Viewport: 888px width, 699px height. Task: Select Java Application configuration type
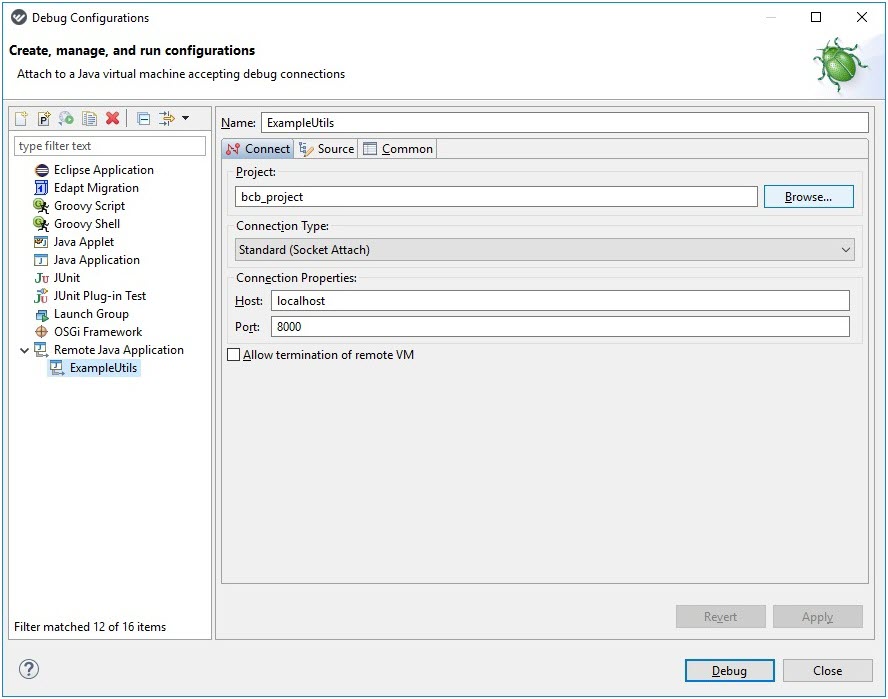point(97,260)
